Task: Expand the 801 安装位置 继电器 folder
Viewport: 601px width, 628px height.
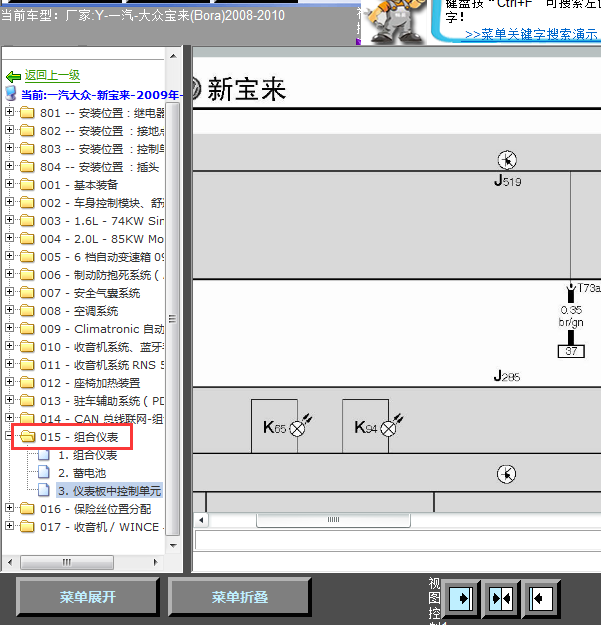Action: point(10,112)
